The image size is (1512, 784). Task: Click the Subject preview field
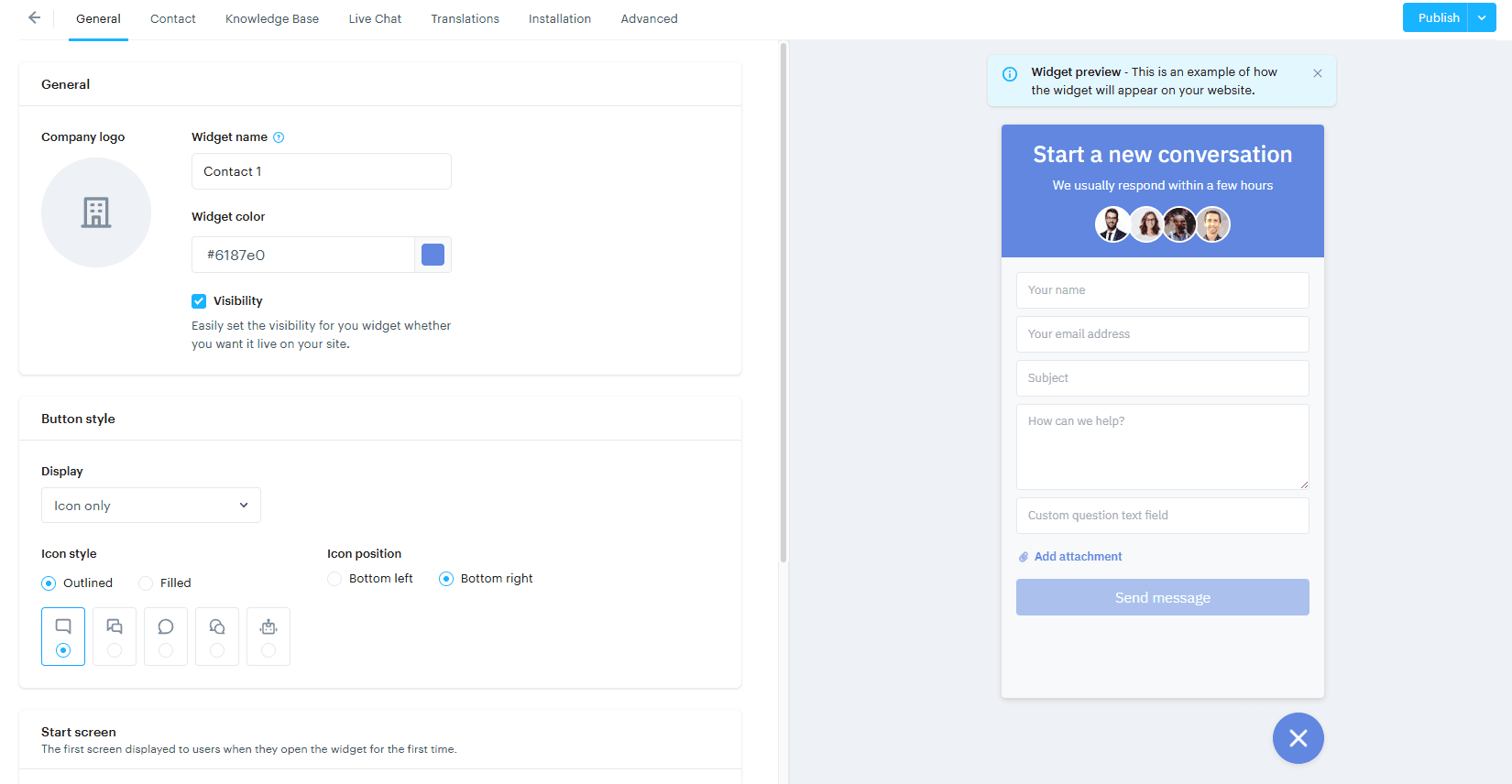[x=1163, y=378]
